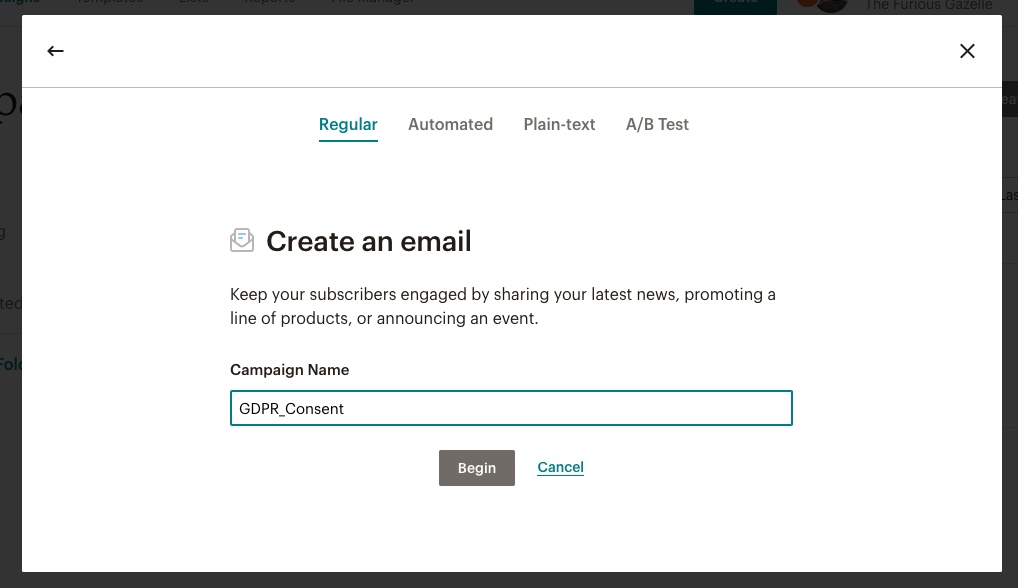Focus the Campaign Name input field
The width and height of the screenshot is (1018, 588).
click(511, 408)
